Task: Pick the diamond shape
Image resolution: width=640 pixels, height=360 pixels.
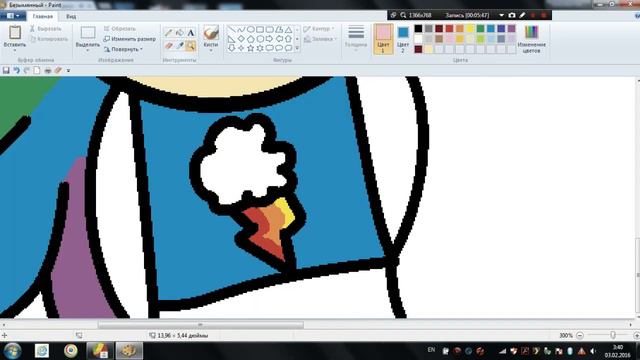Action: 241,39
